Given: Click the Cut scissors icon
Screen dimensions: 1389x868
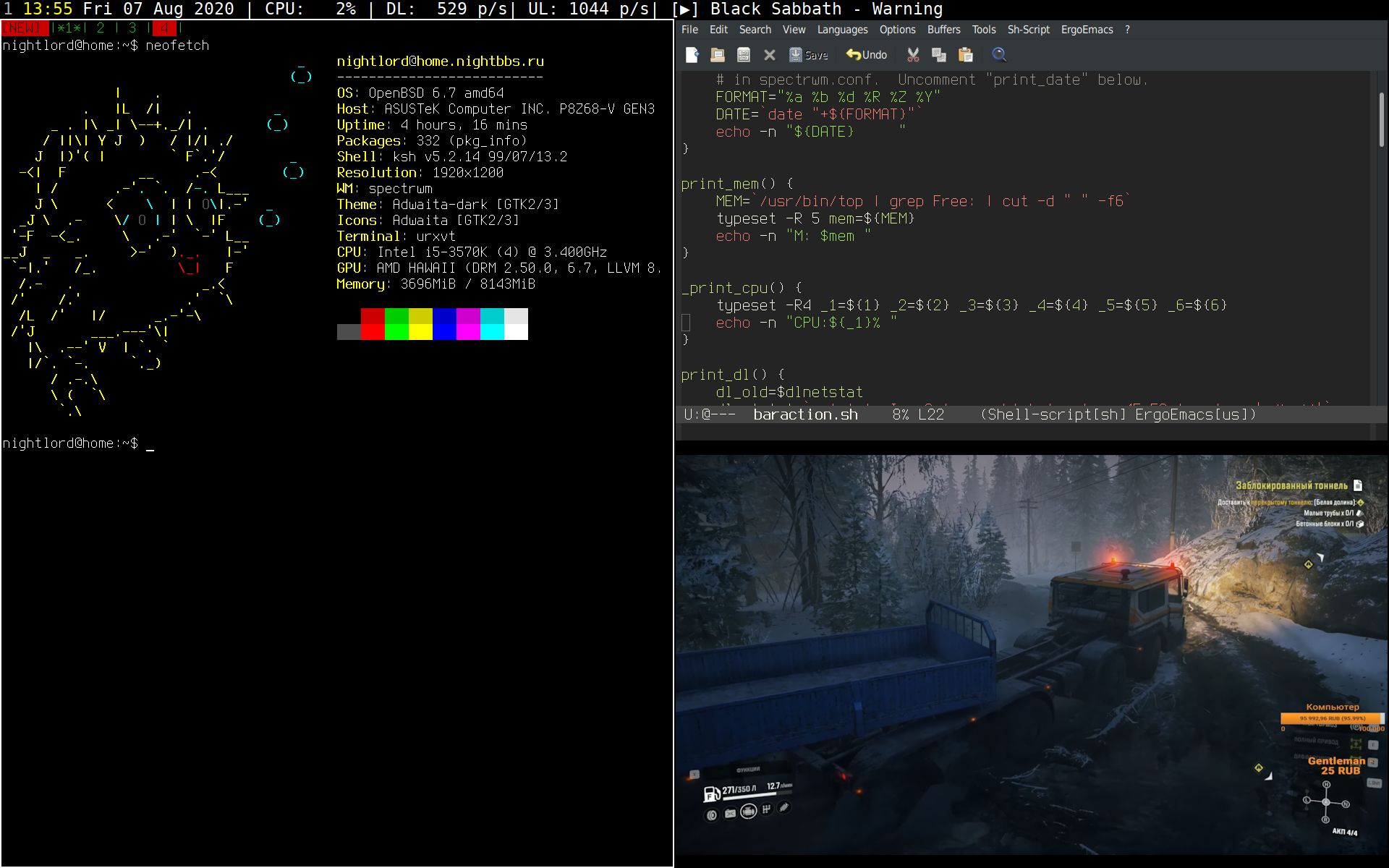Looking at the screenshot, I should tap(913, 55).
